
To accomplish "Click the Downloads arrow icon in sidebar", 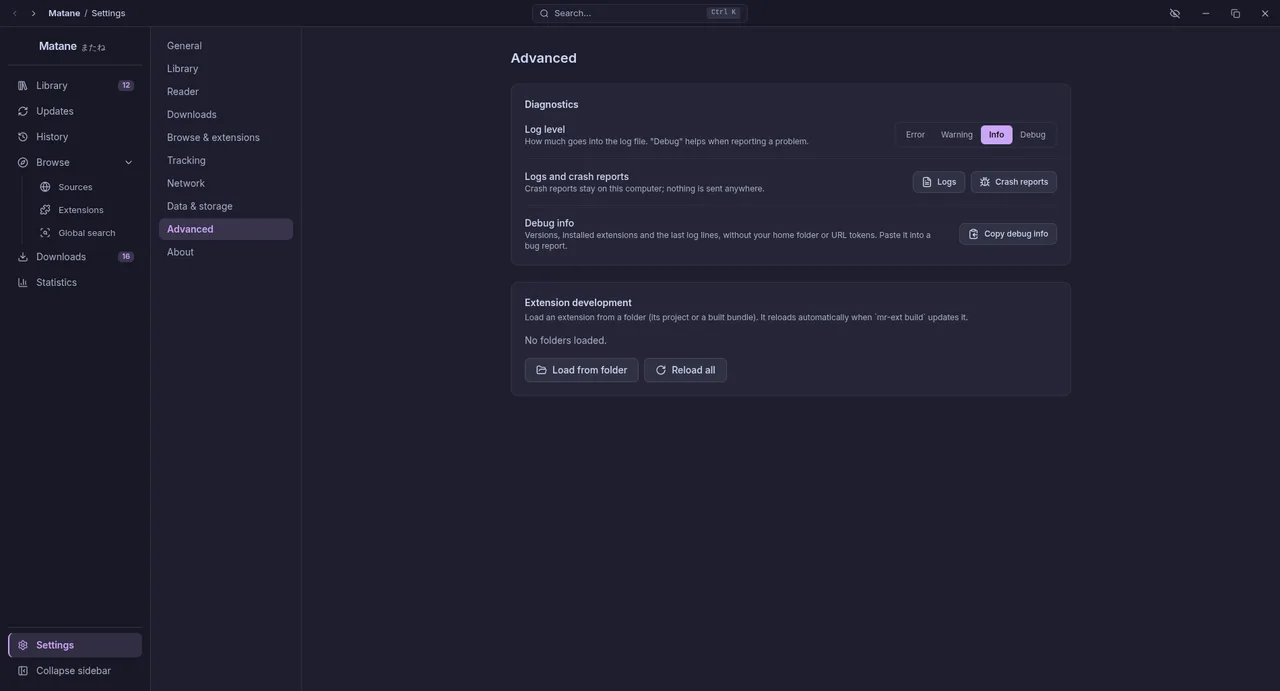I will [x=23, y=257].
